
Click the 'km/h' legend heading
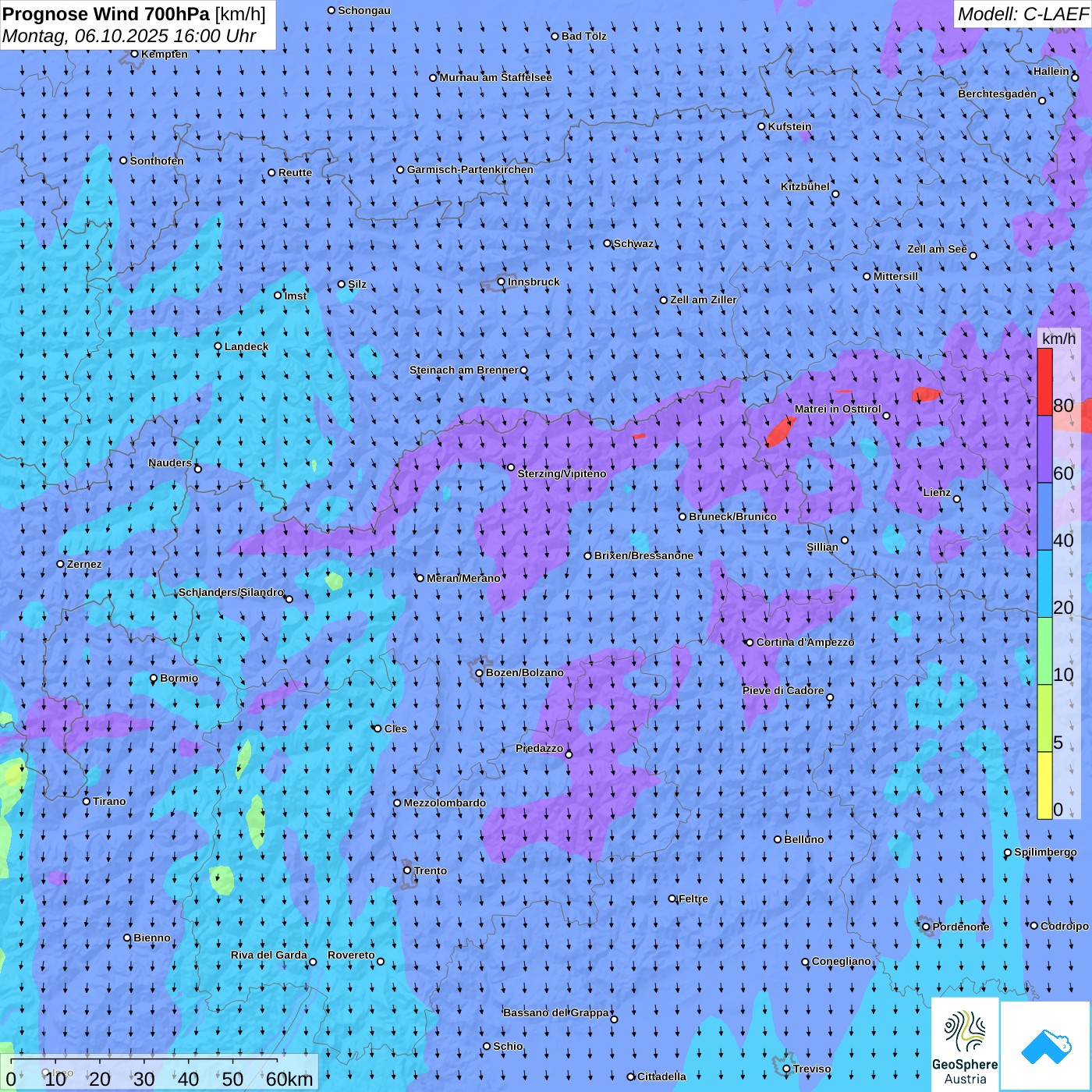point(1059,339)
